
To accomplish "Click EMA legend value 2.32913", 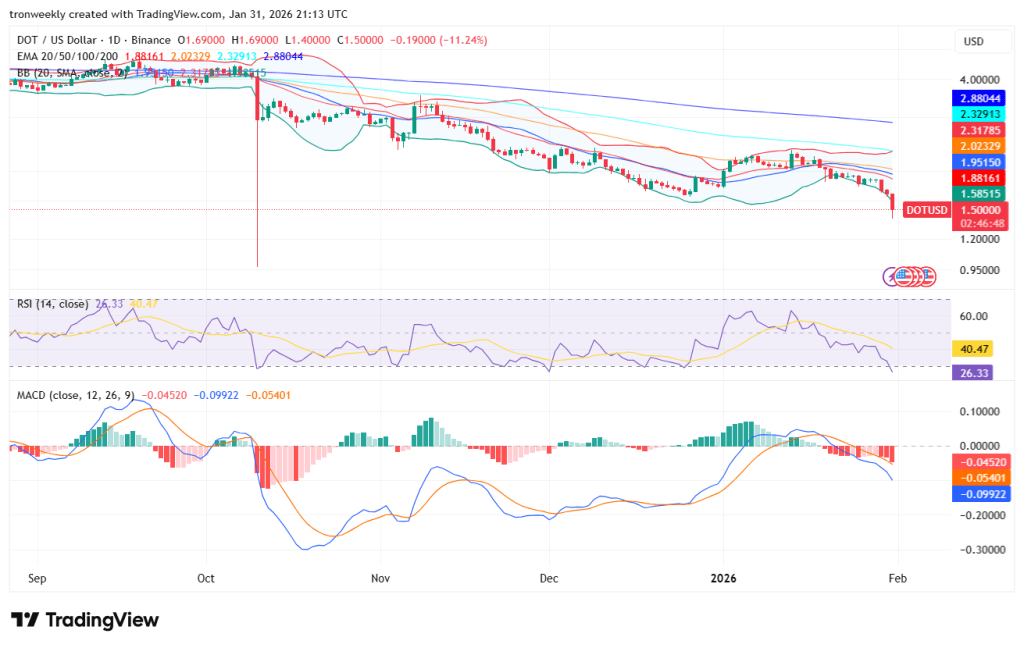I will point(237,56).
